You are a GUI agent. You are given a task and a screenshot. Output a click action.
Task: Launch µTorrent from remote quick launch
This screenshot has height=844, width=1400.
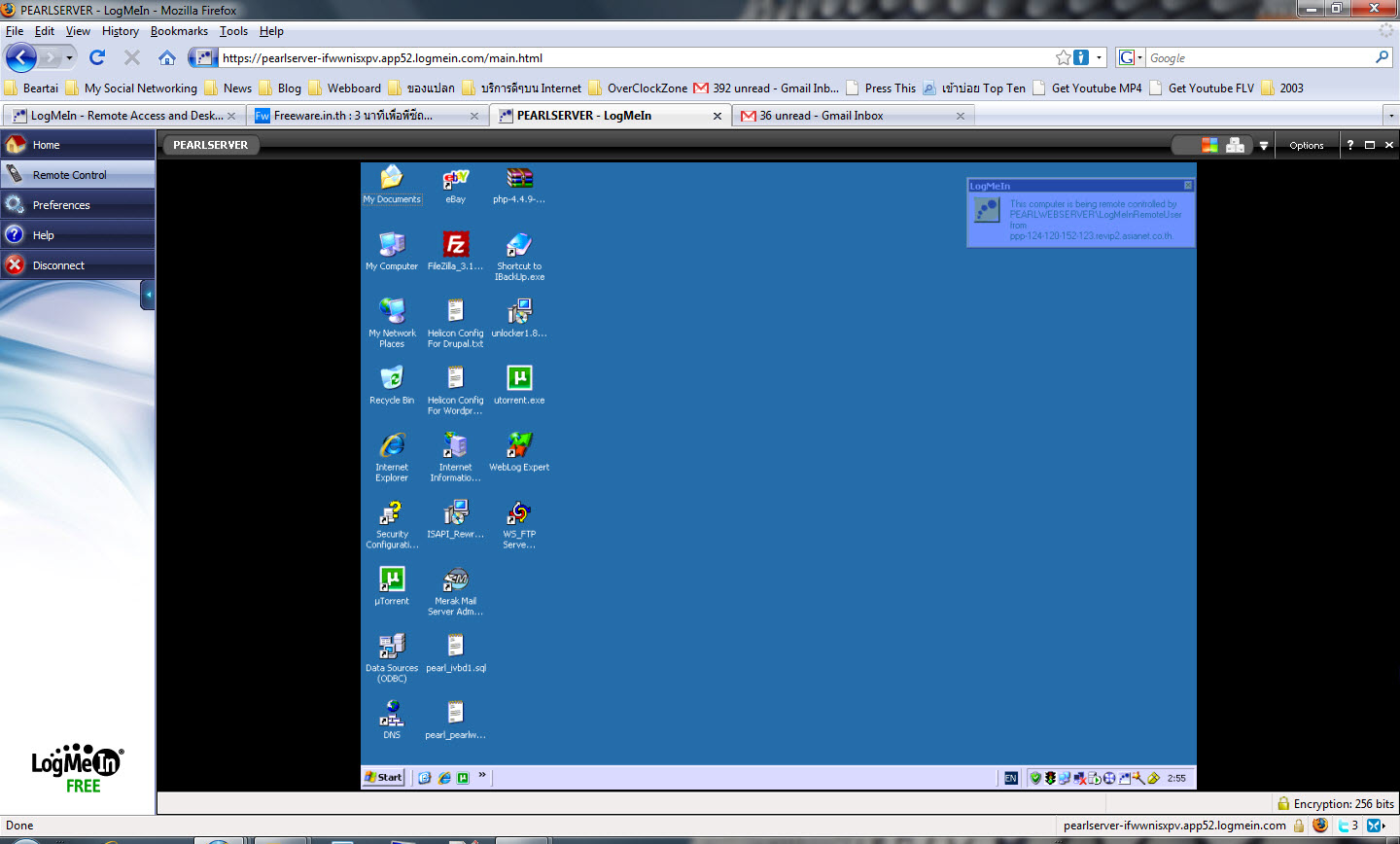point(463,778)
